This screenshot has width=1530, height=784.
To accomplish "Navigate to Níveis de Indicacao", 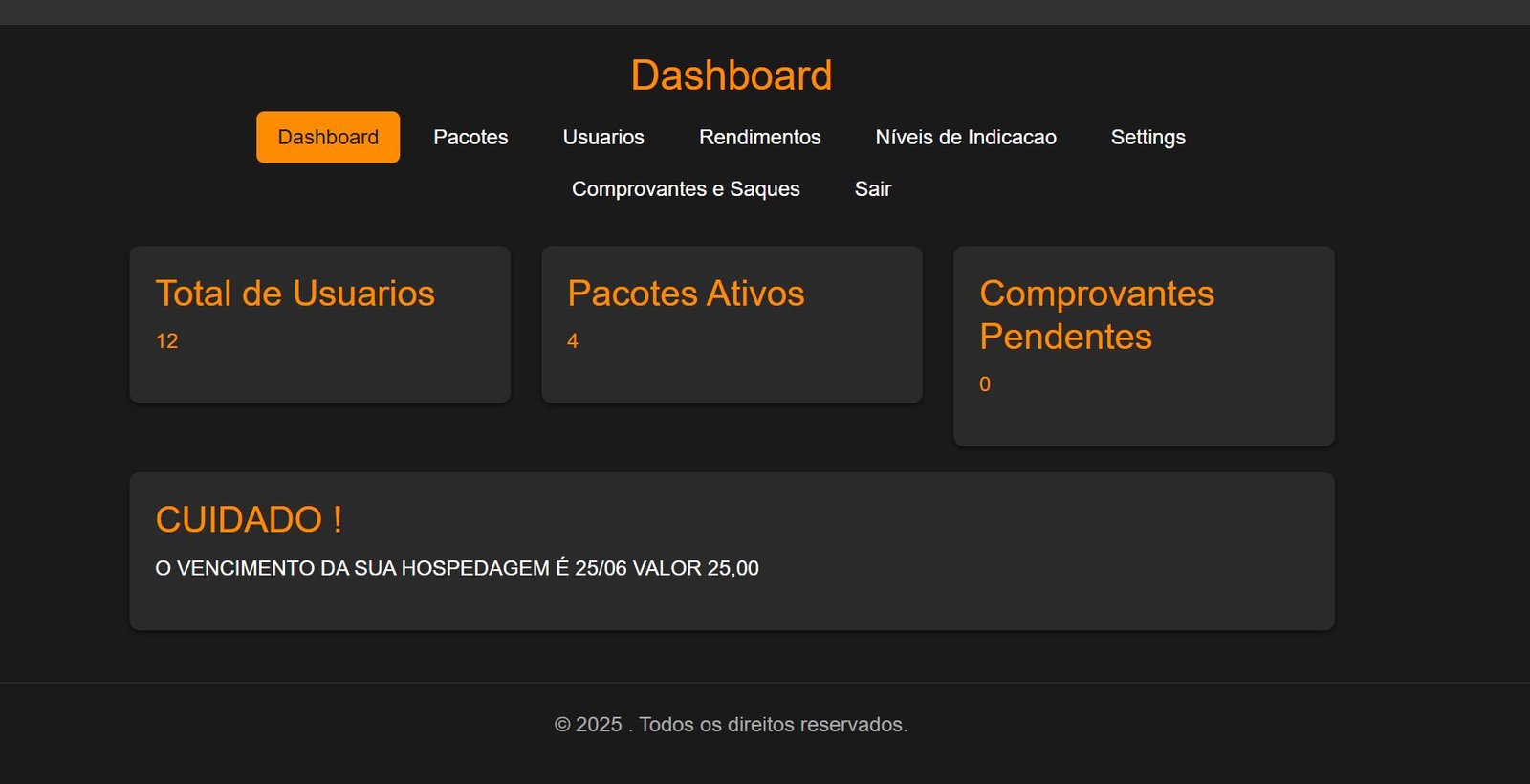I will [966, 137].
